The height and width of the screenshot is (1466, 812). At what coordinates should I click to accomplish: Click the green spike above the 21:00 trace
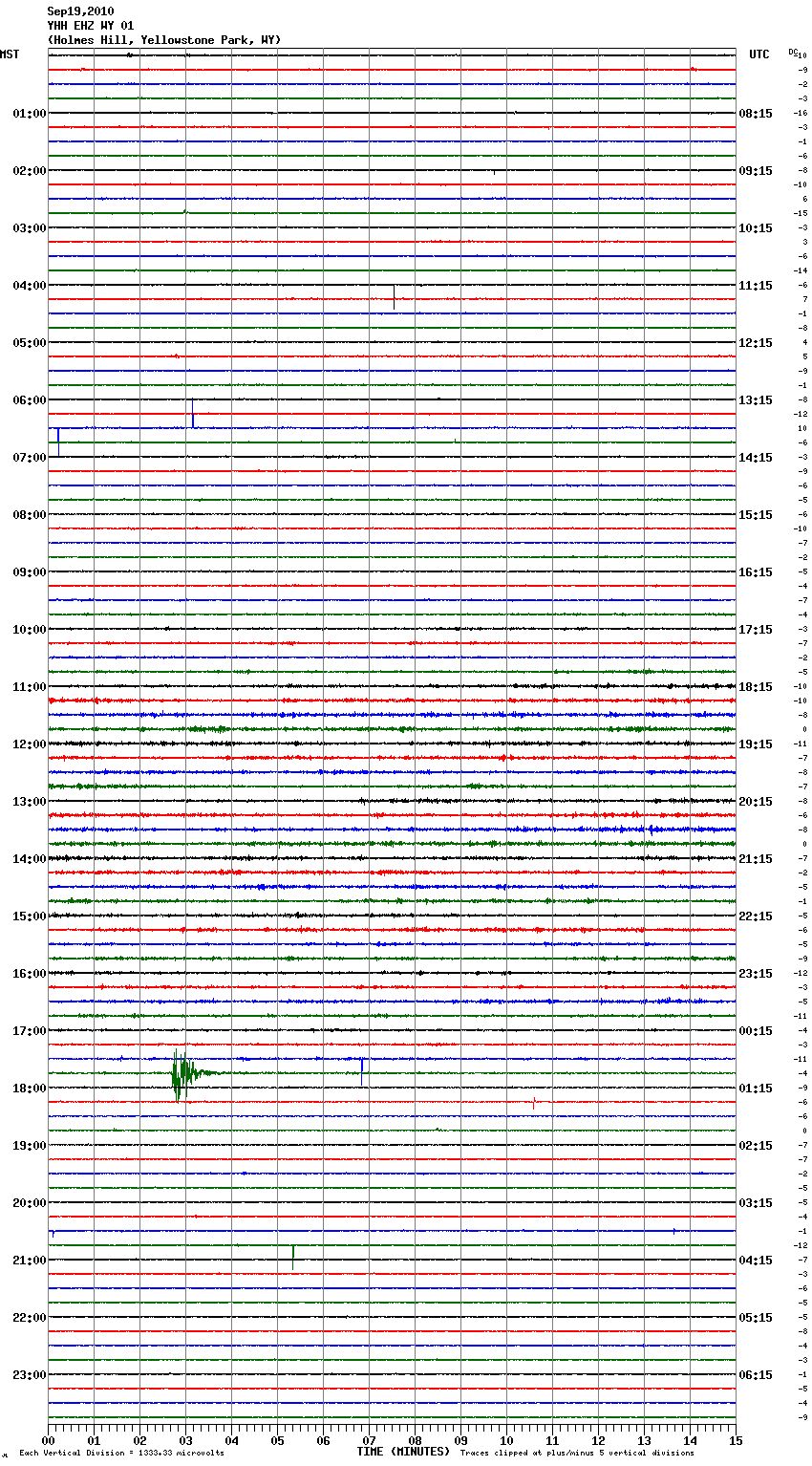tap(292, 1257)
